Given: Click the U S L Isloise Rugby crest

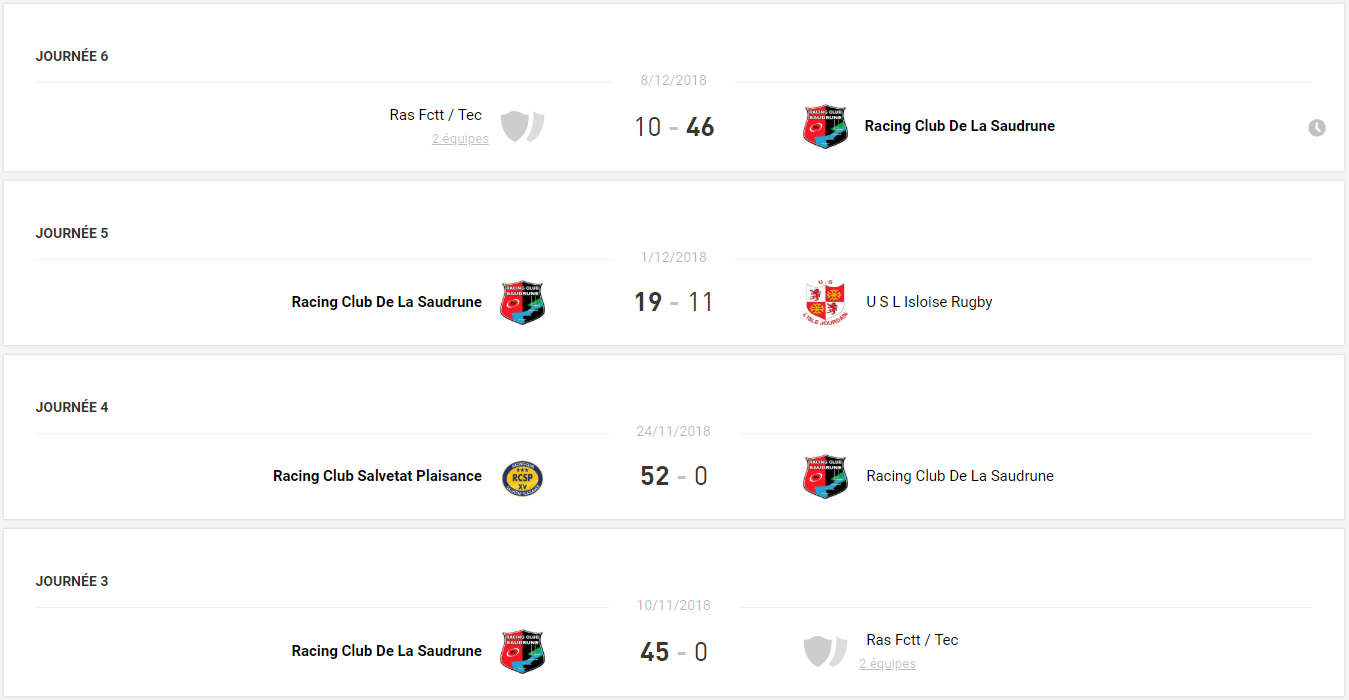Looking at the screenshot, I should point(825,302).
